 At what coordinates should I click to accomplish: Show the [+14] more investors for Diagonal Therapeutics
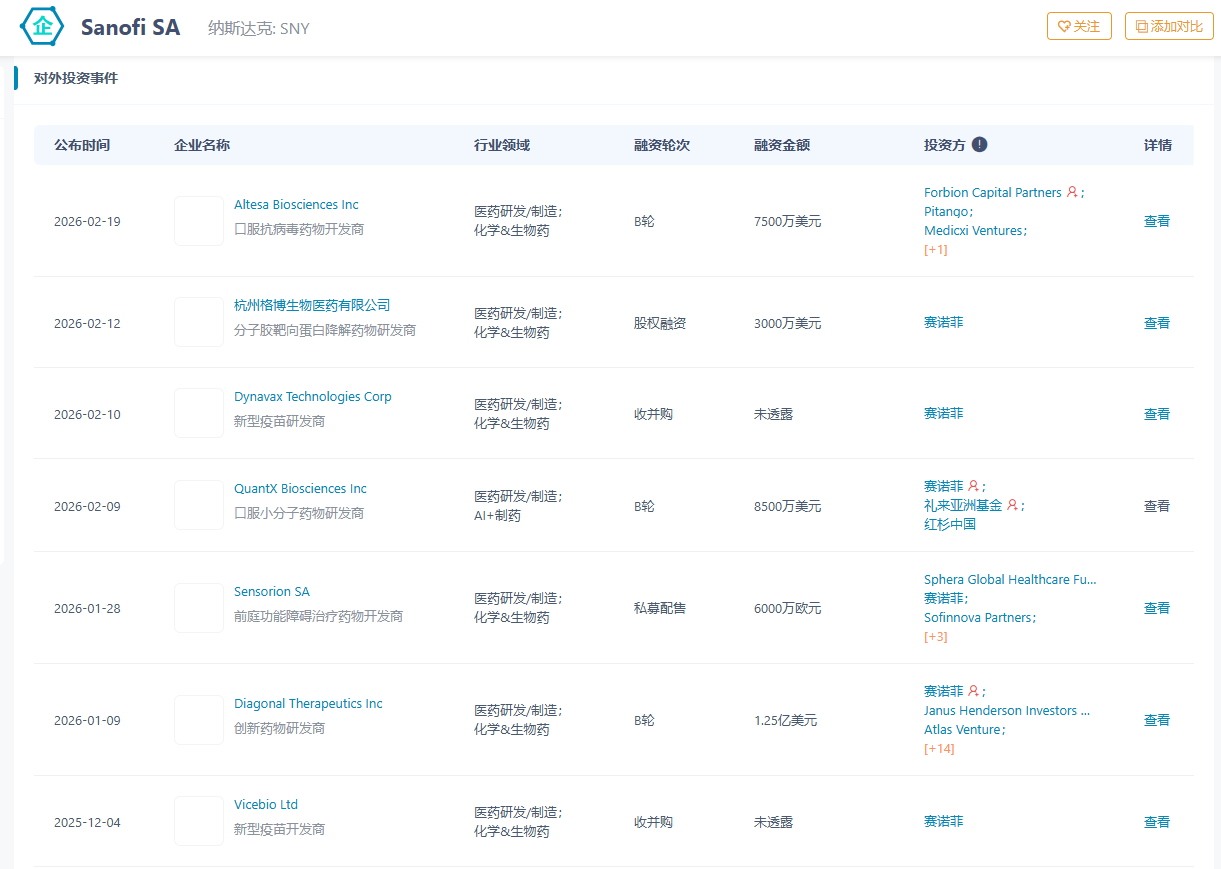(x=939, y=748)
